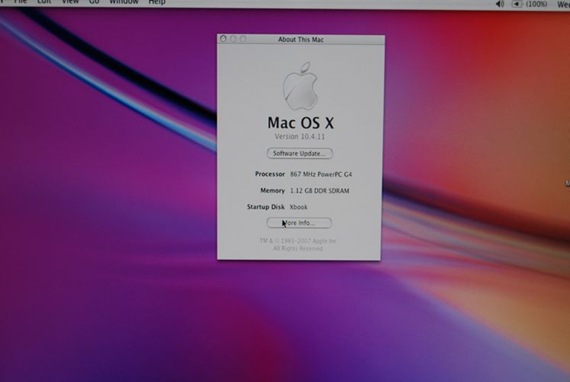Open the Software Update button
The width and height of the screenshot is (570, 382).
tap(300, 153)
